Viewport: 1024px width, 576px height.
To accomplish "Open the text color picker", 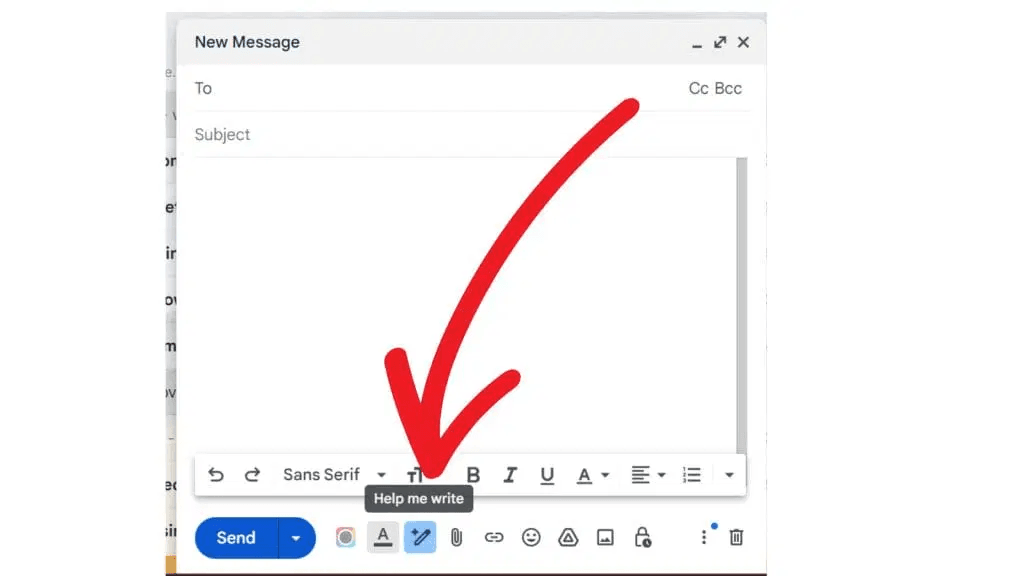I will (x=592, y=475).
